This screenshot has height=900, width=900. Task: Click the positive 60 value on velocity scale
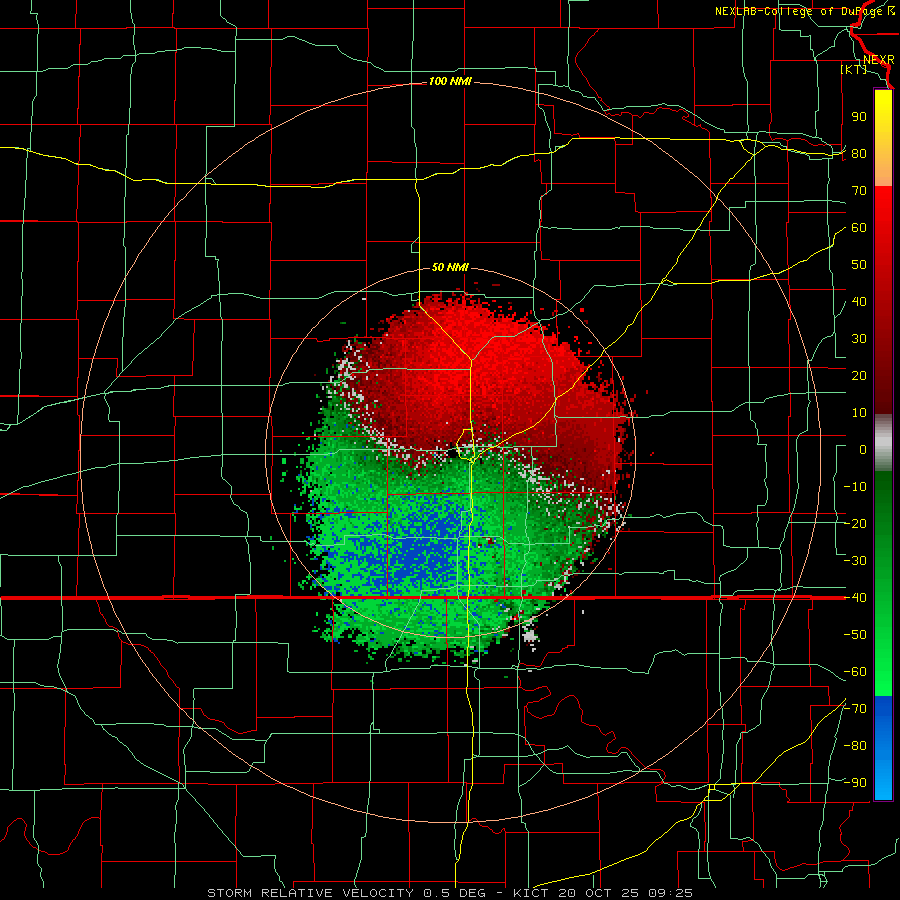point(859,228)
